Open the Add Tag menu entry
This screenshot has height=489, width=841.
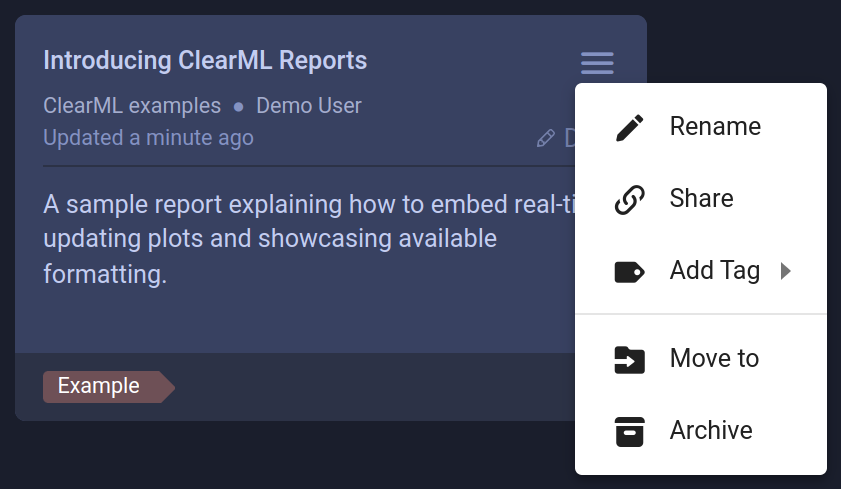[x=714, y=271]
